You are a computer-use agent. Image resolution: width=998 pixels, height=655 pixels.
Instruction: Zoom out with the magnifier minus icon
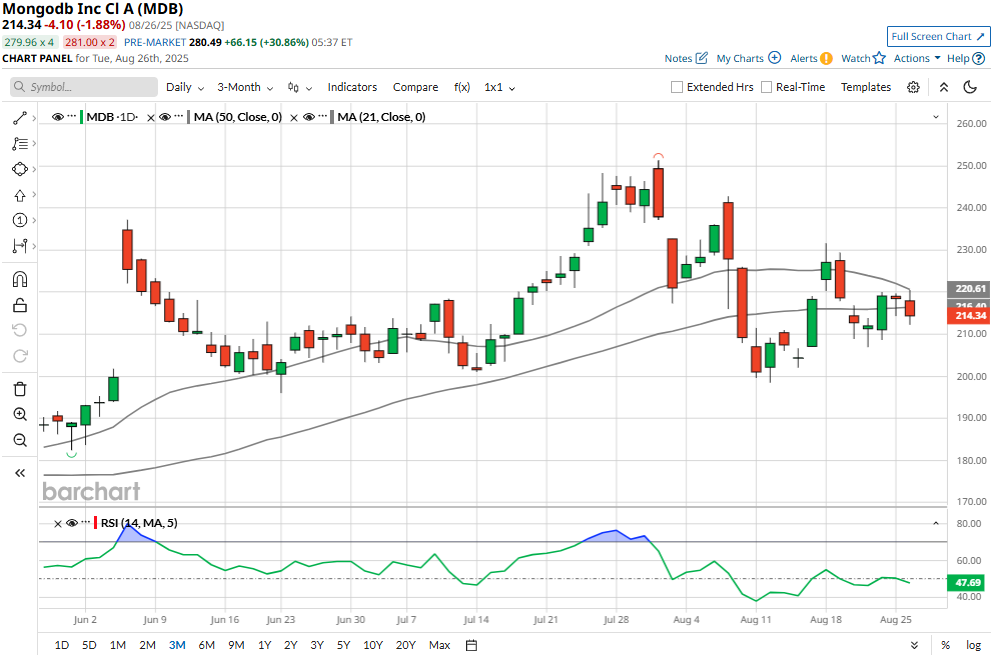20,440
